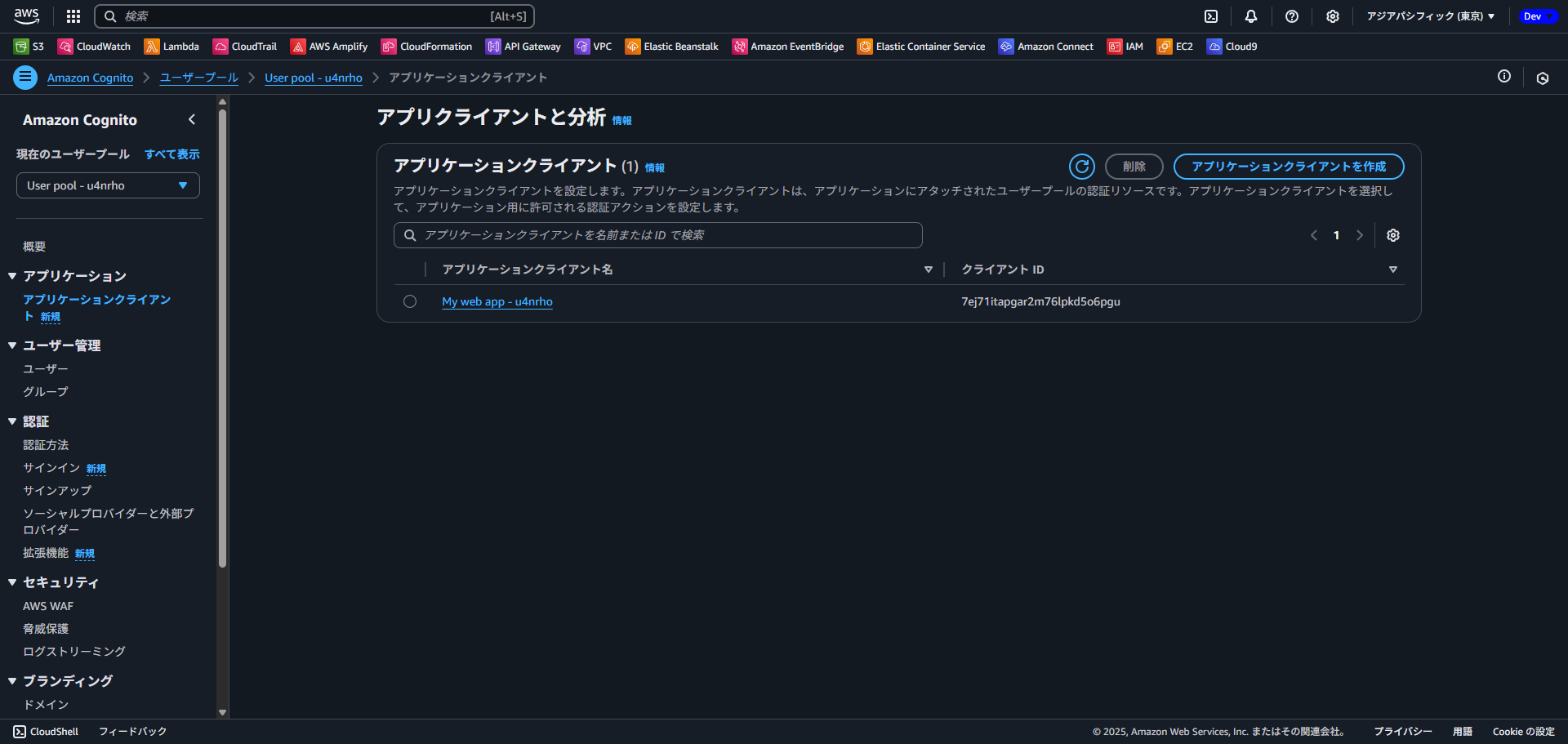Open the hexagon tutorials icon at top right

coord(1543,78)
